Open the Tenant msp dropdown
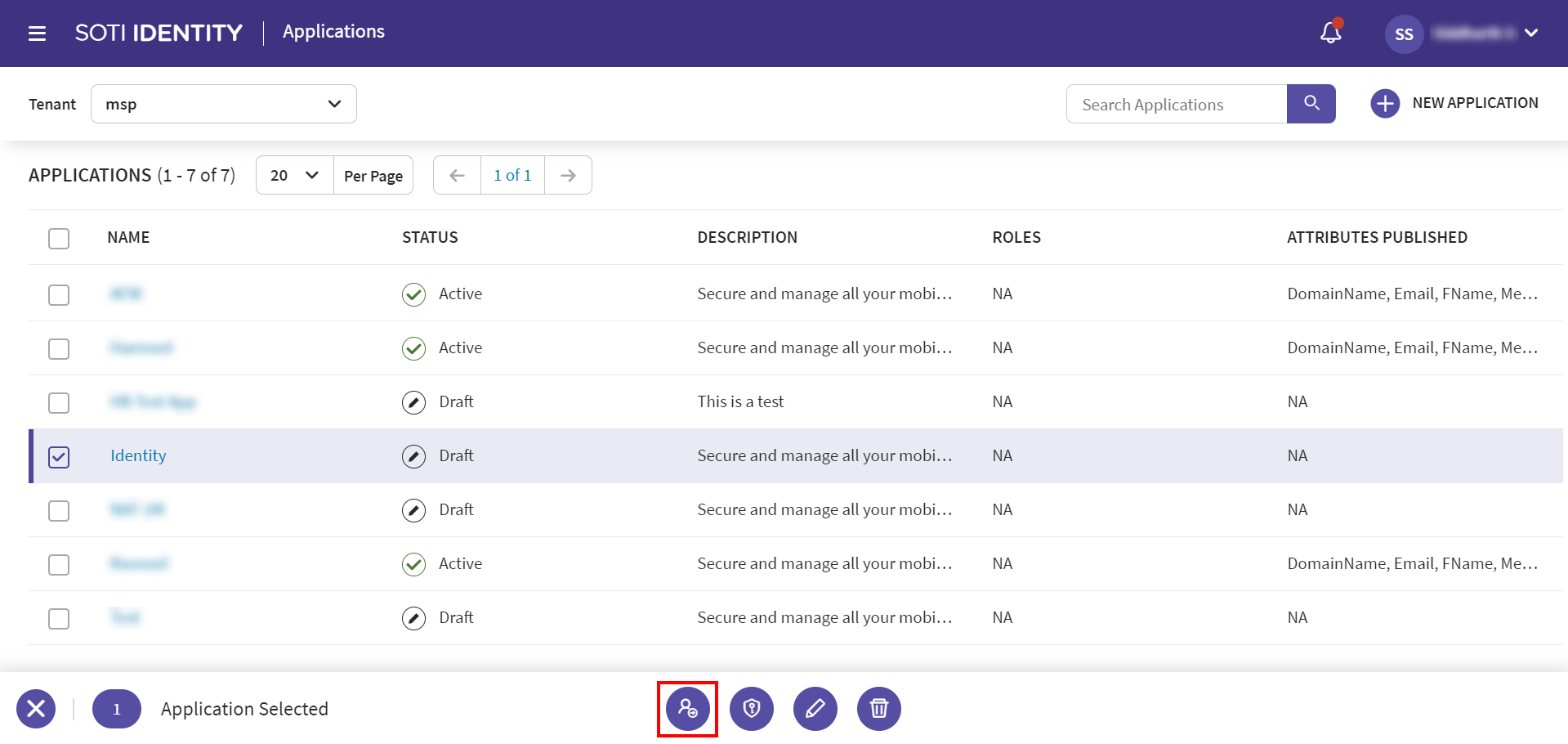 tap(224, 104)
